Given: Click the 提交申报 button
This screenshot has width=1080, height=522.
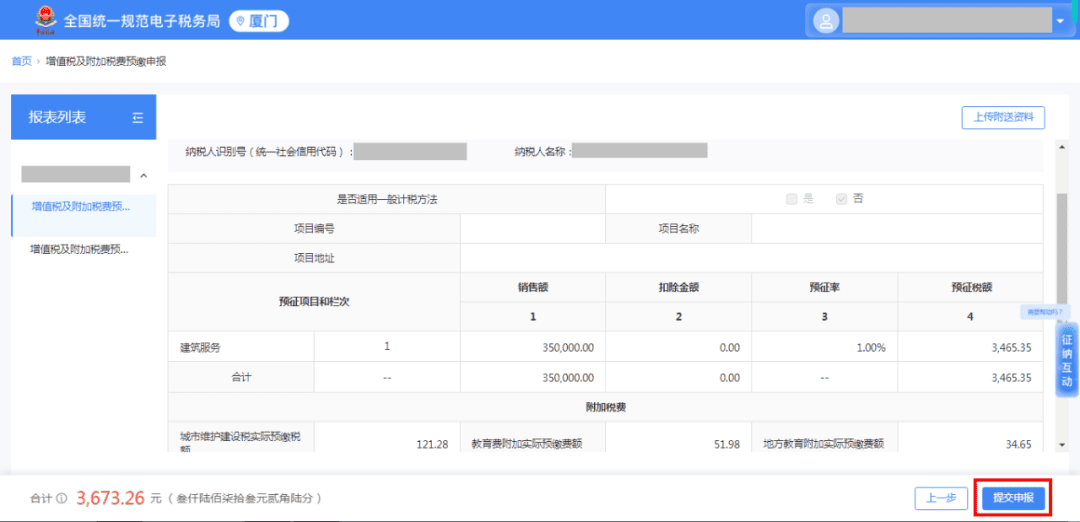Looking at the screenshot, I should [1012, 498].
